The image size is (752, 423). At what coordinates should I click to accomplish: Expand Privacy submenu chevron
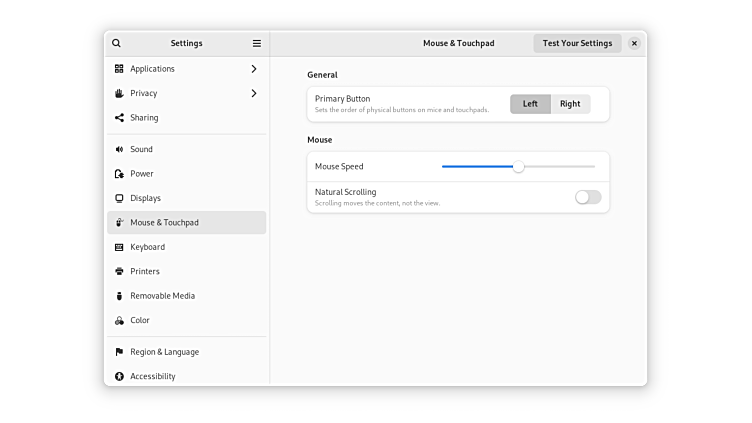click(x=254, y=93)
